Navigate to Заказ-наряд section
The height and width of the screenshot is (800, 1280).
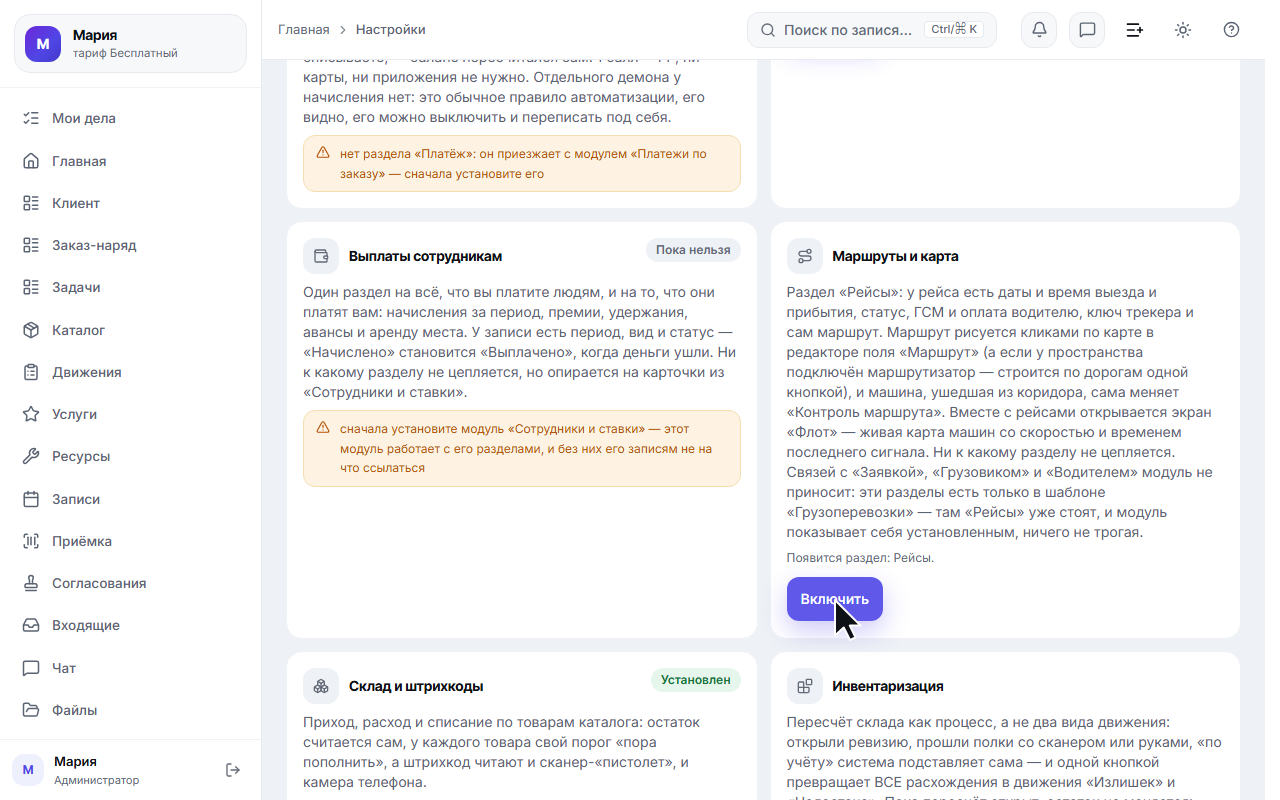point(130,245)
